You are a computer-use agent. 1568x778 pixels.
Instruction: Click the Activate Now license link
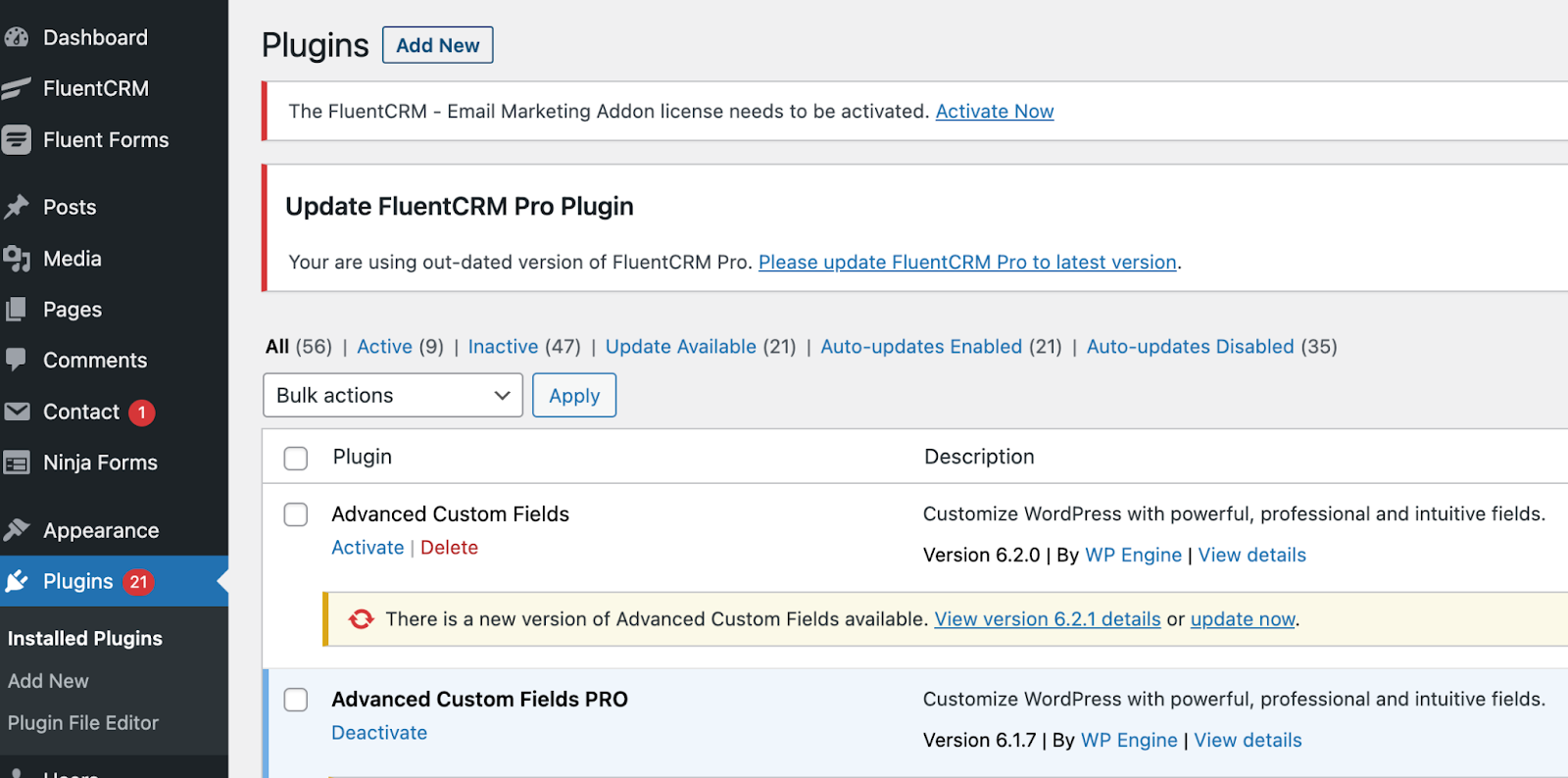tap(995, 112)
